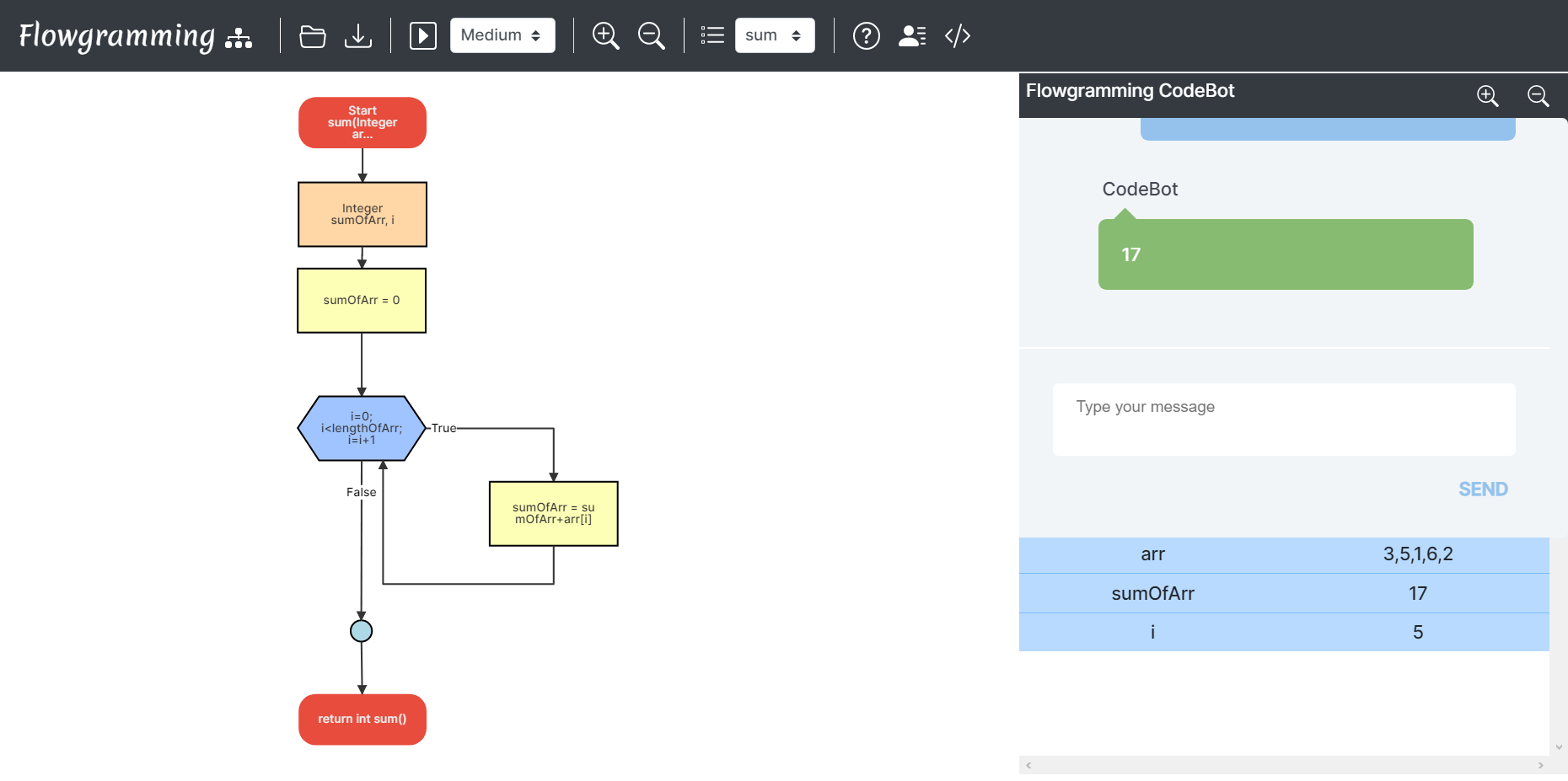
Task: Run the flowchart program
Action: pyautogui.click(x=422, y=35)
